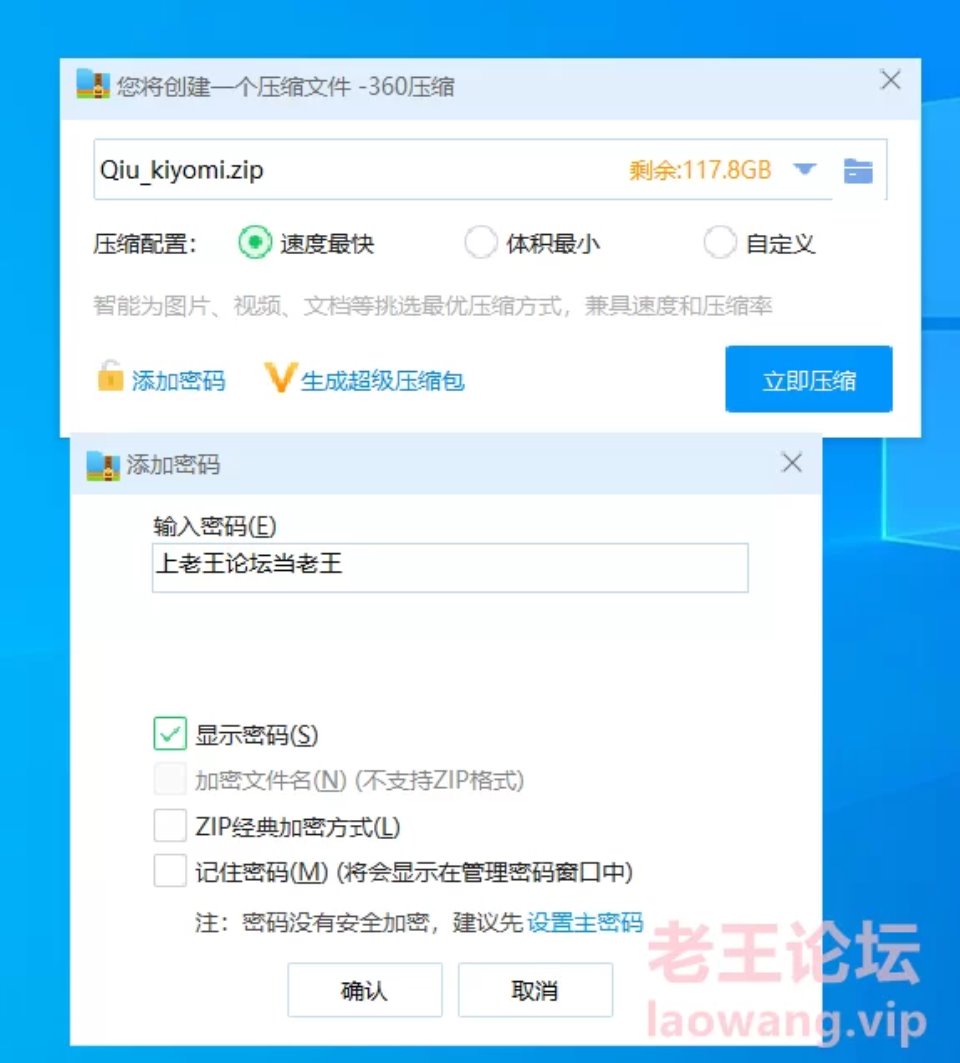This screenshot has height=1063, width=960.
Task: Uncheck the 显示密码(S) checkbox
Action: coord(170,734)
